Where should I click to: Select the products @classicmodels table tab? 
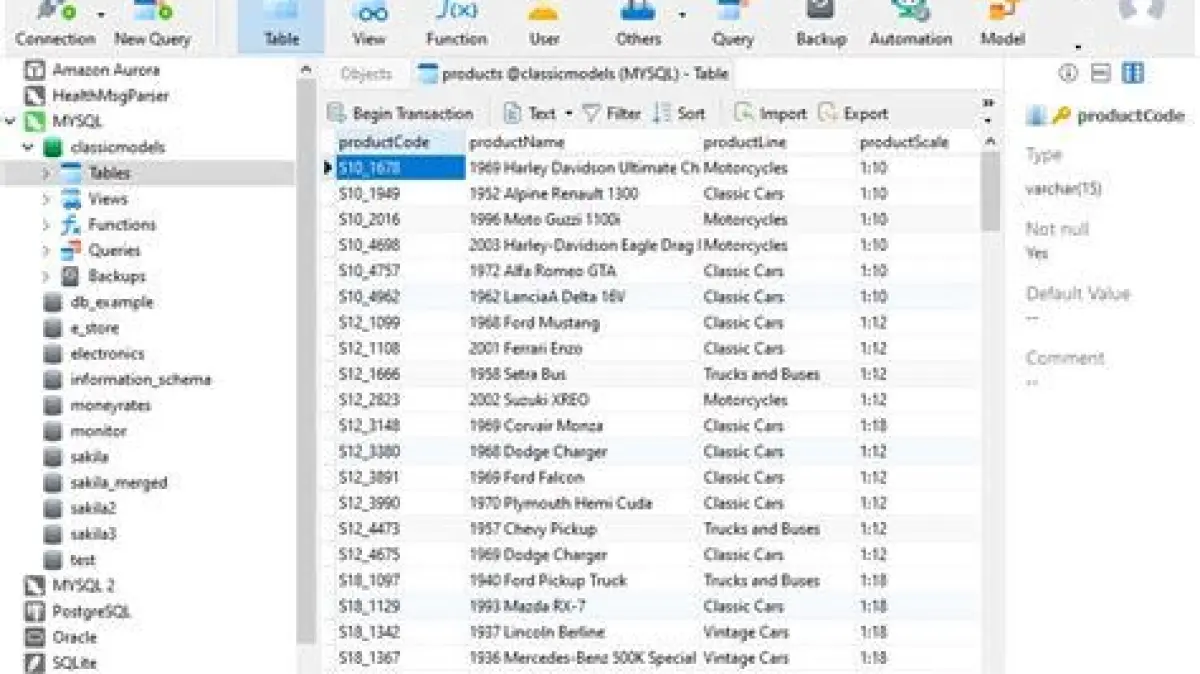tap(573, 74)
